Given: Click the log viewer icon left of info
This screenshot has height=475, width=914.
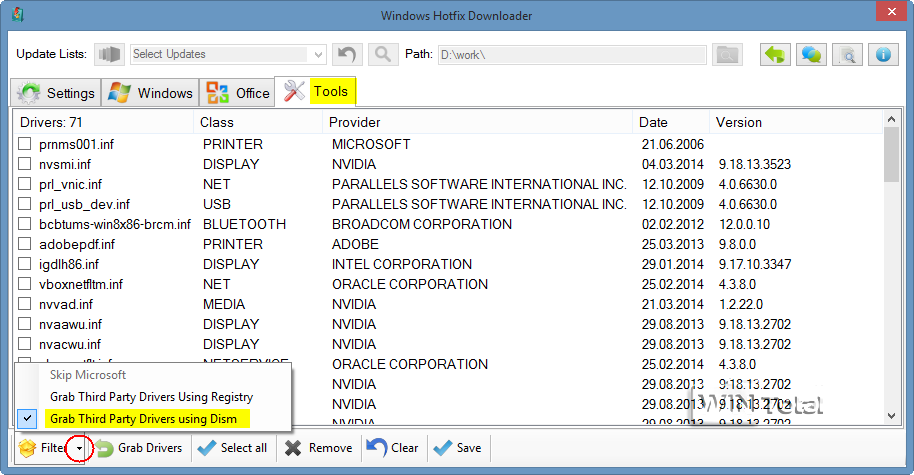Looking at the screenshot, I should point(847,54).
